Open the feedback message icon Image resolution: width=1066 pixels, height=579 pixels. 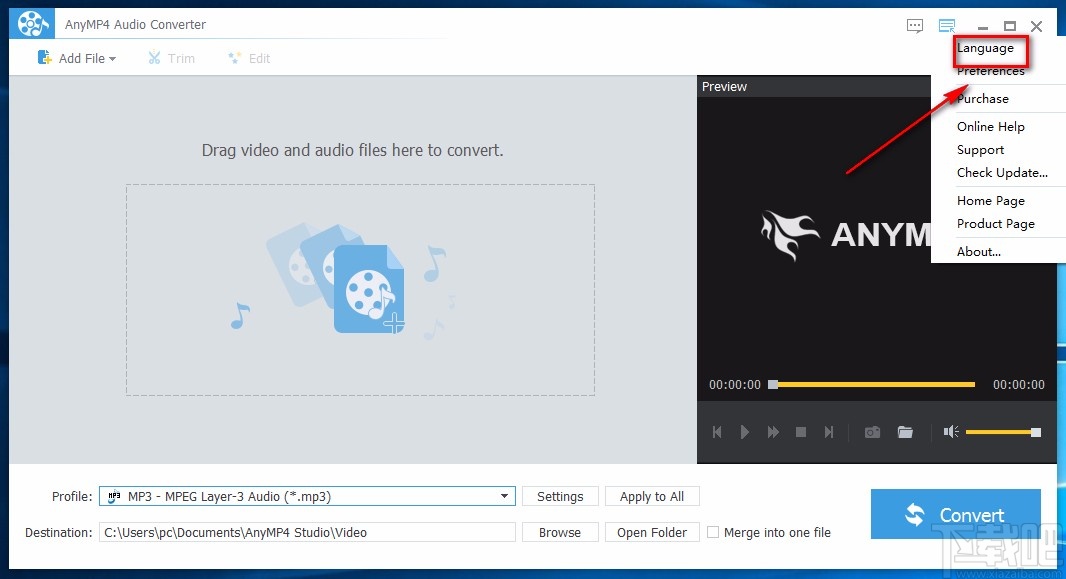tap(914, 26)
